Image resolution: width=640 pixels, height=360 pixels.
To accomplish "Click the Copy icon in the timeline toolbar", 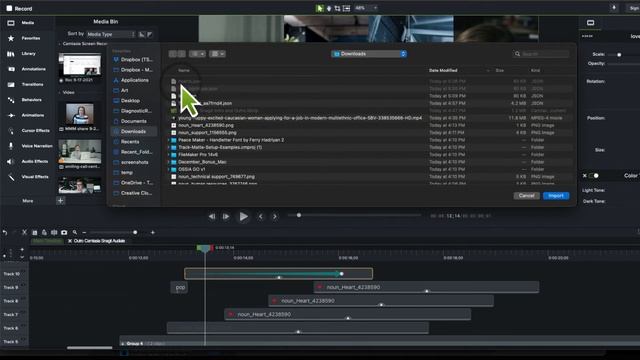I will (x=35, y=232).
